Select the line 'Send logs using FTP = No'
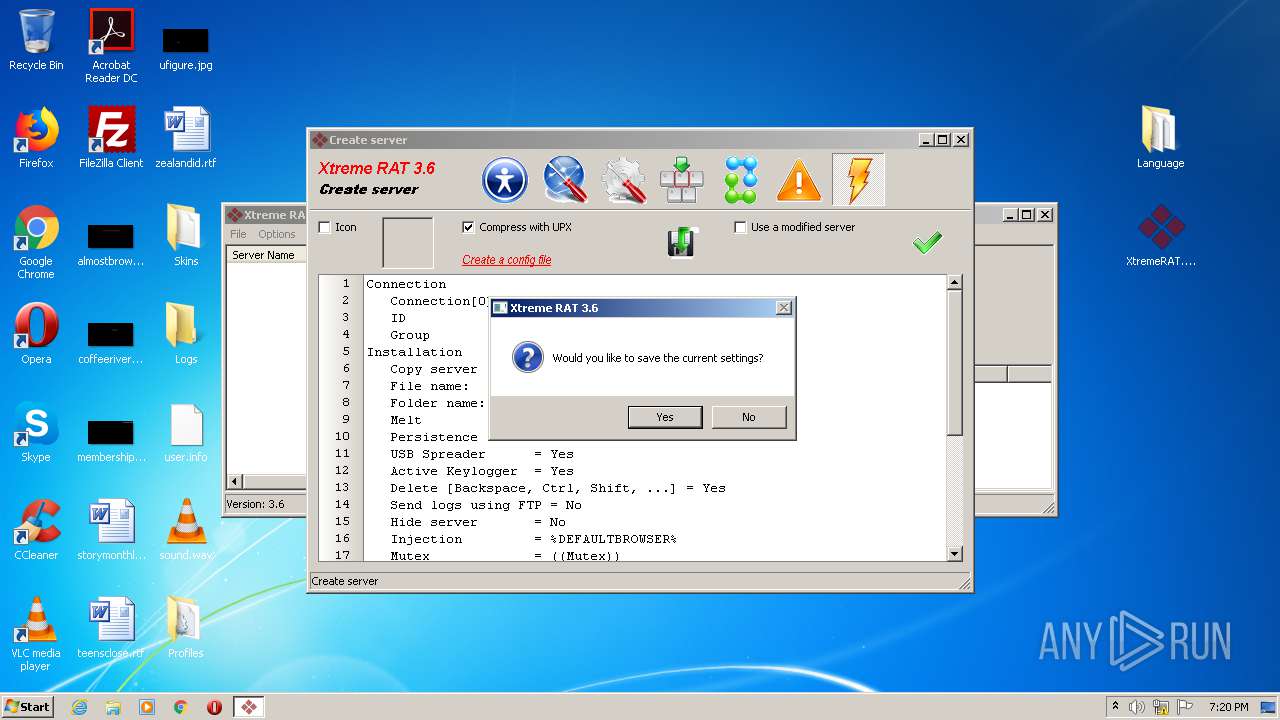Viewport: 1280px width, 720px height. point(486,505)
